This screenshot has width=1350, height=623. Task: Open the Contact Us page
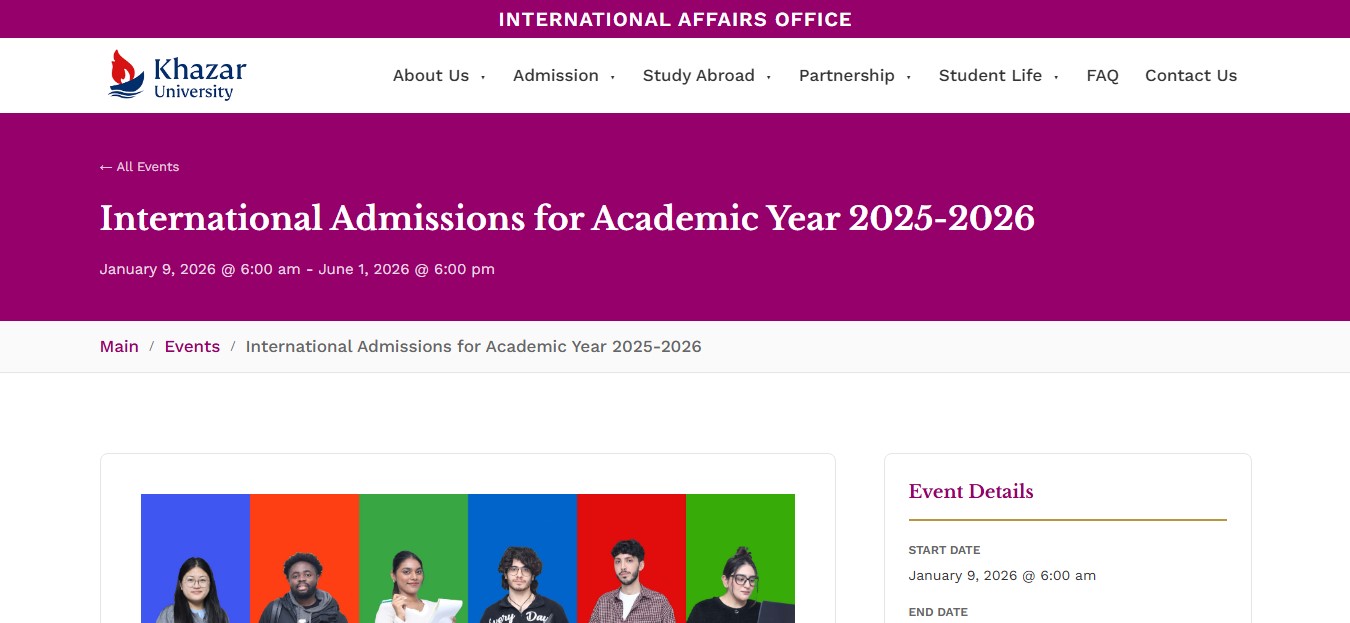tap(1191, 75)
